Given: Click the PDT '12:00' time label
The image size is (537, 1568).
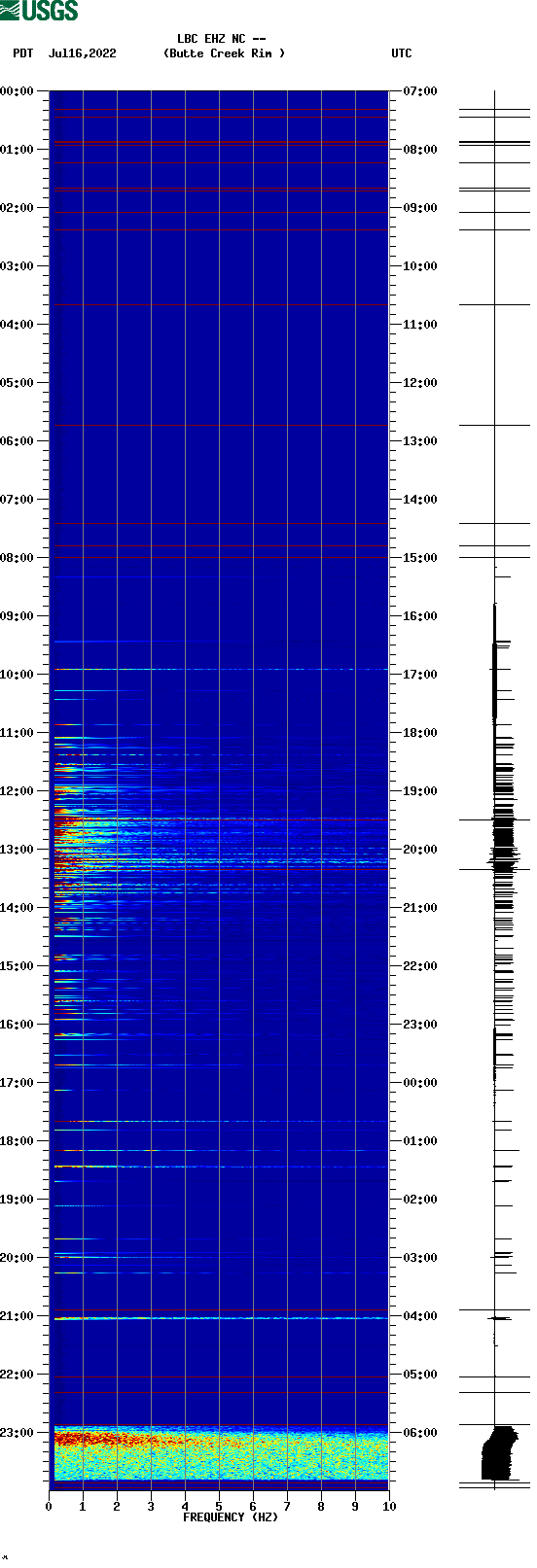Looking at the screenshot, I should pos(17,791).
